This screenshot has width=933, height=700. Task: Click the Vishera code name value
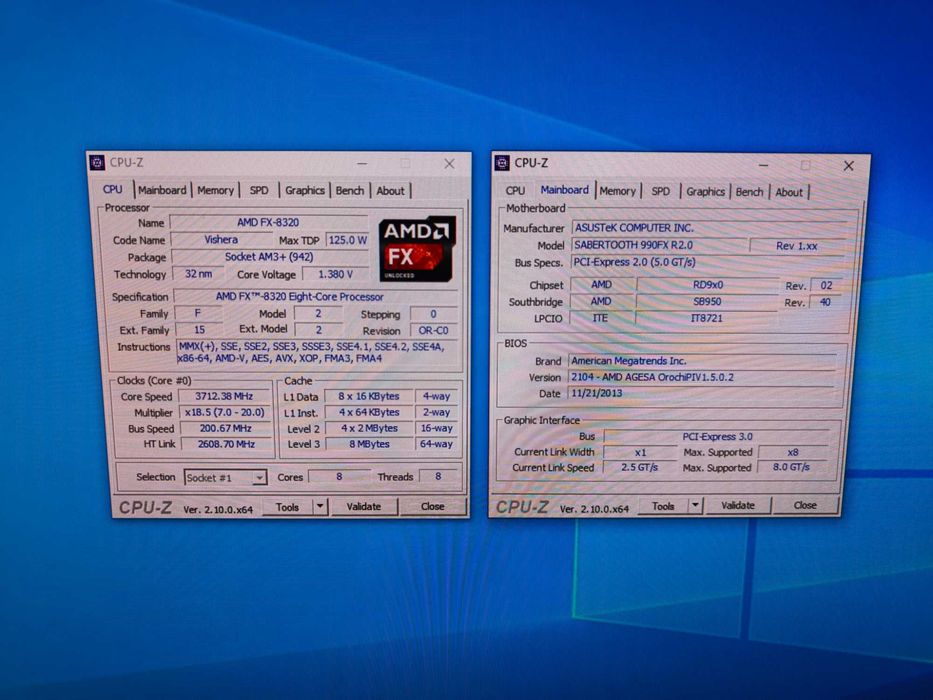point(221,239)
